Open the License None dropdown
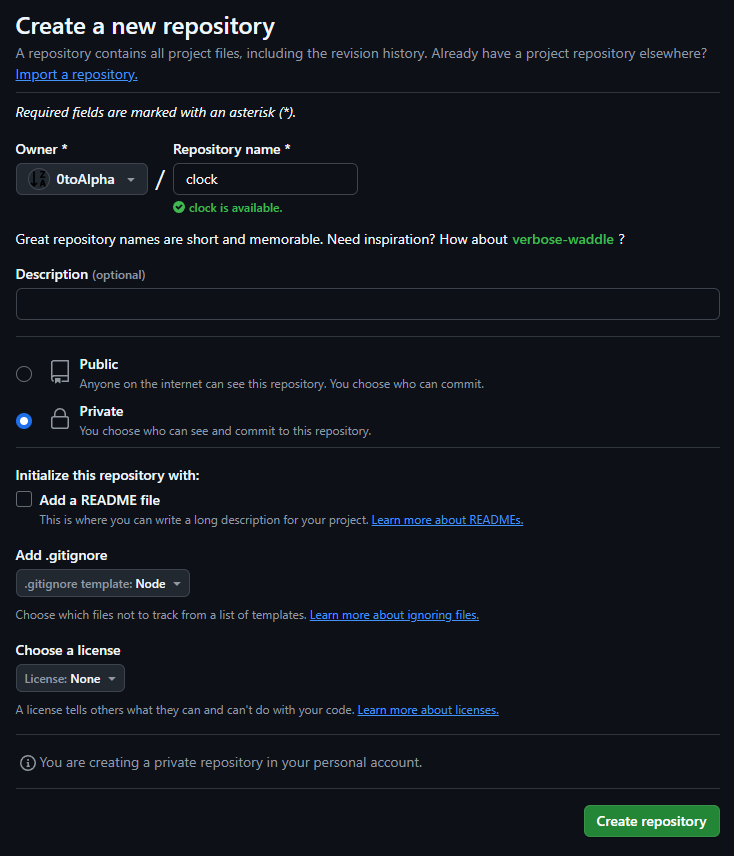Screen dimensions: 734x856 70,677
